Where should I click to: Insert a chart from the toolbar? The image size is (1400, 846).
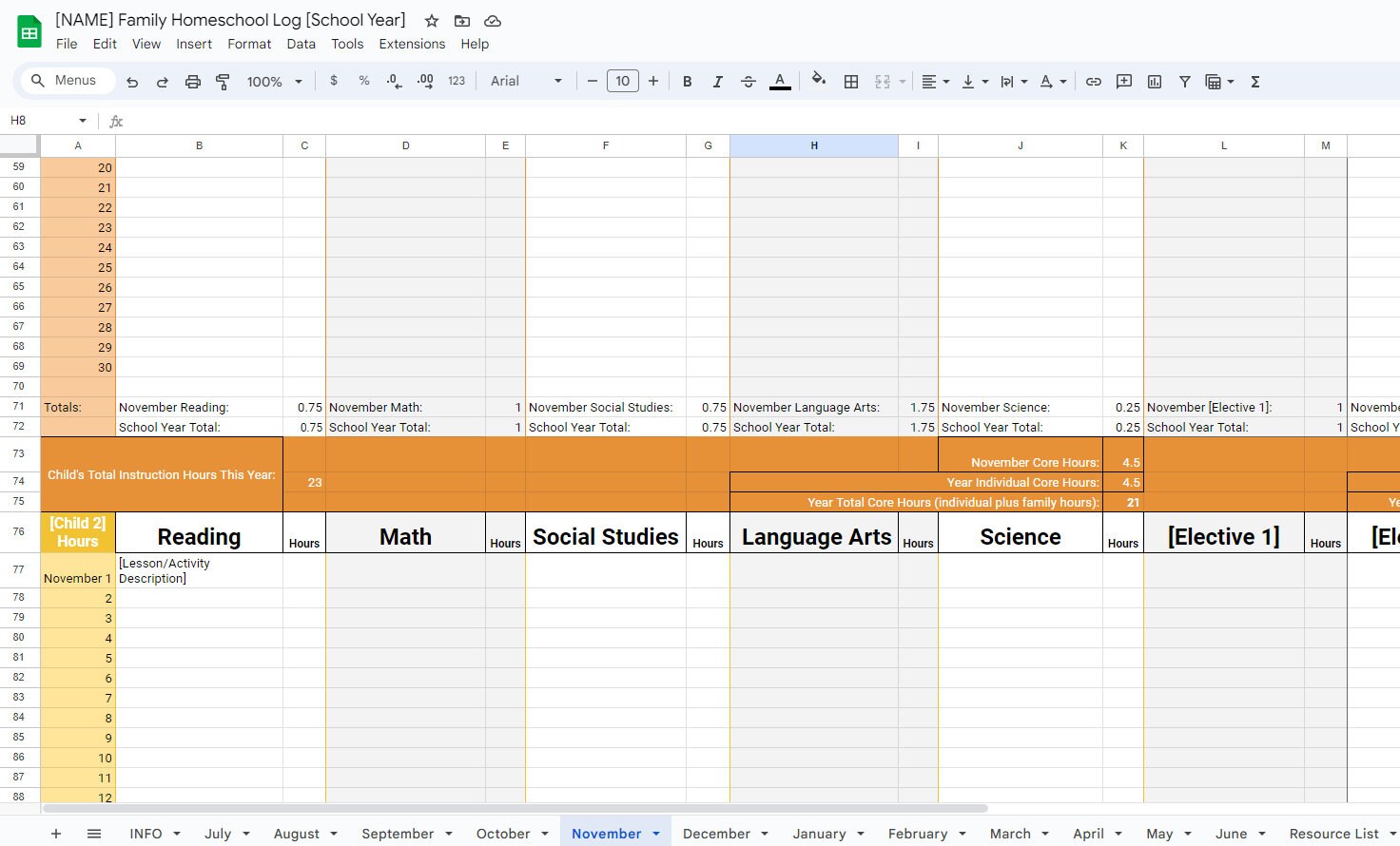click(1154, 81)
